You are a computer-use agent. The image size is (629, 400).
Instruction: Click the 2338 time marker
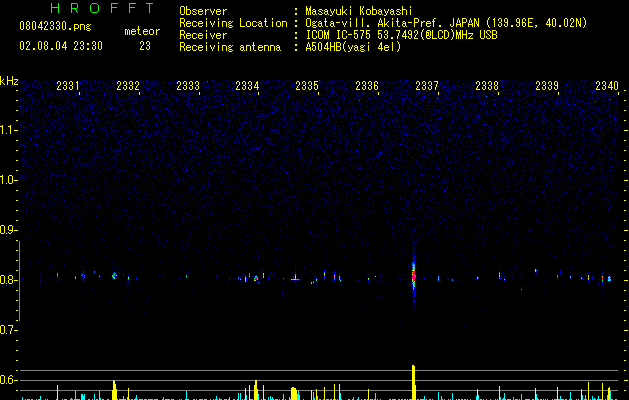(x=487, y=86)
